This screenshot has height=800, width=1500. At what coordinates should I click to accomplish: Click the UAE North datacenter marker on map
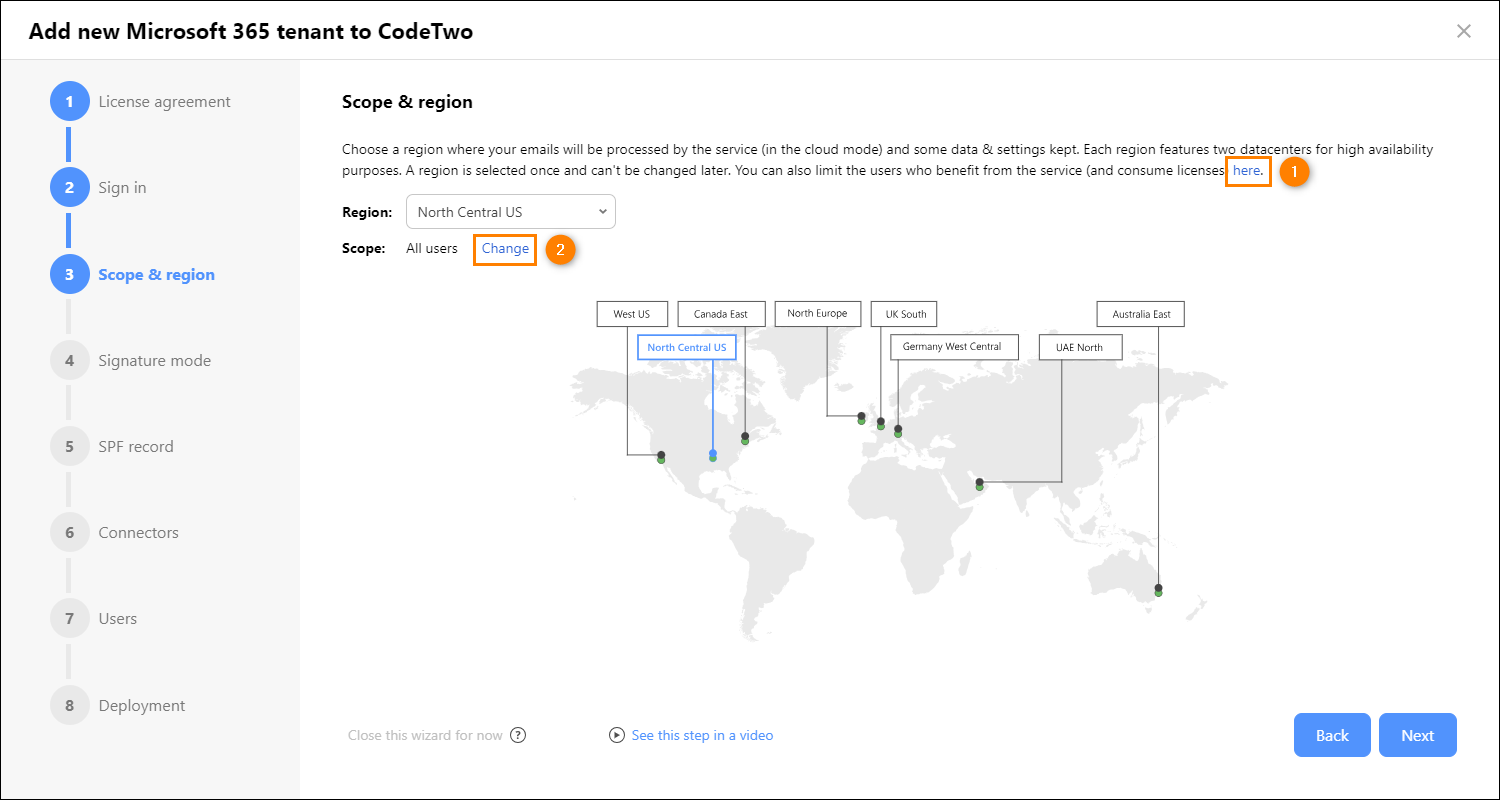point(980,484)
